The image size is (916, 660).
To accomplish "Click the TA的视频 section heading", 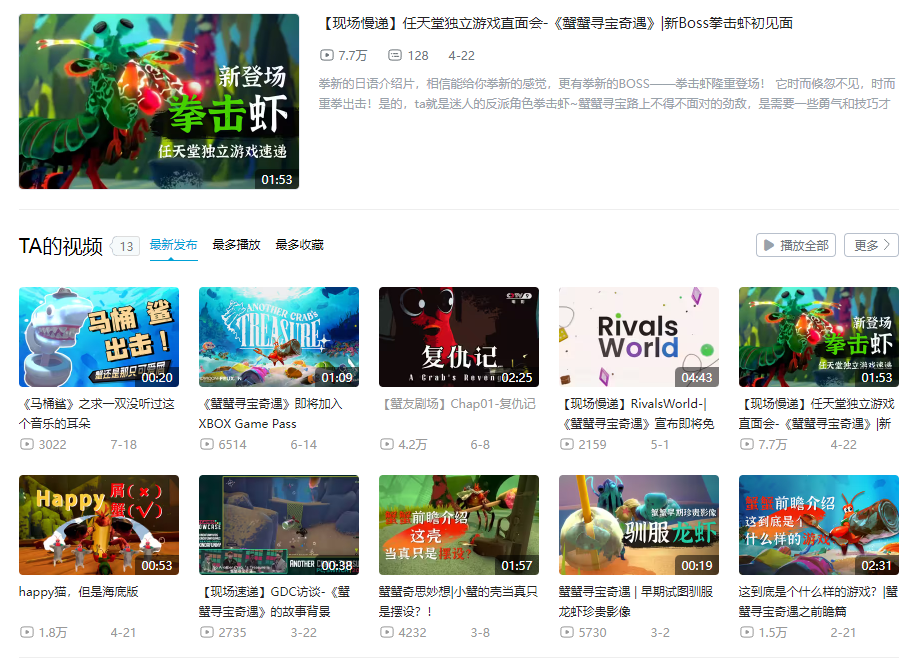I will 61,246.
